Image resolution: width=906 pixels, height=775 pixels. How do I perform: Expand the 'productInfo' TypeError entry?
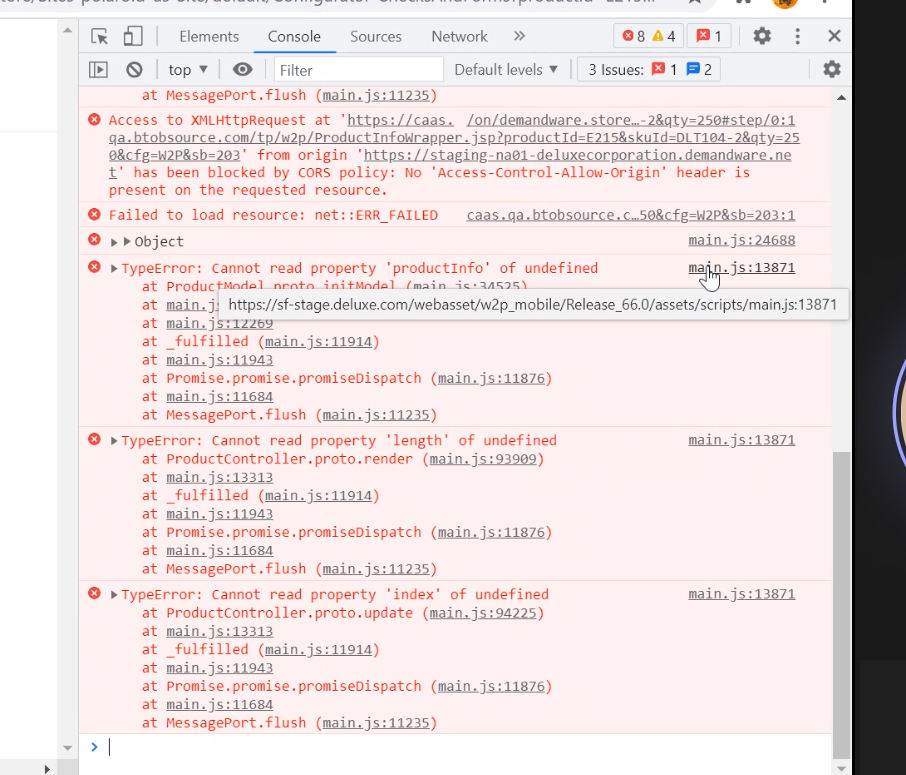[114, 269]
